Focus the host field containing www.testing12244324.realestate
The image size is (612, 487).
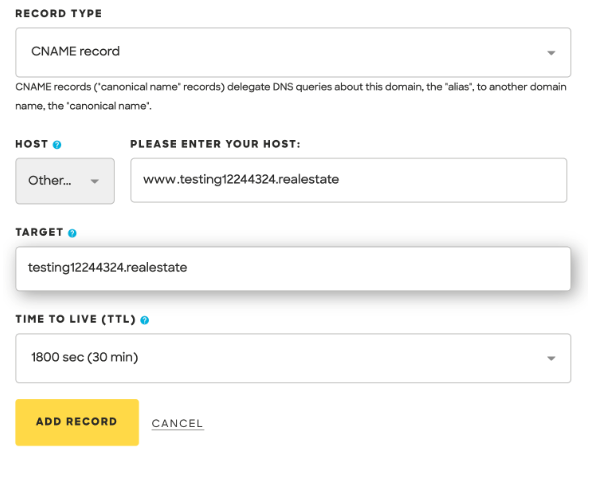348,181
